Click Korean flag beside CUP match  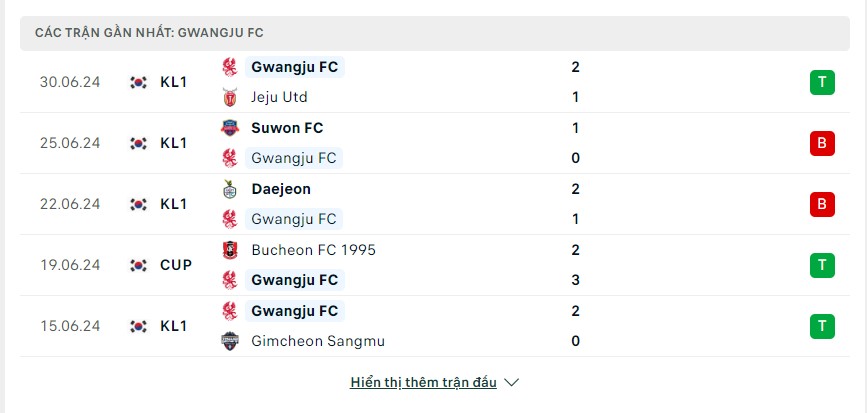(138, 265)
